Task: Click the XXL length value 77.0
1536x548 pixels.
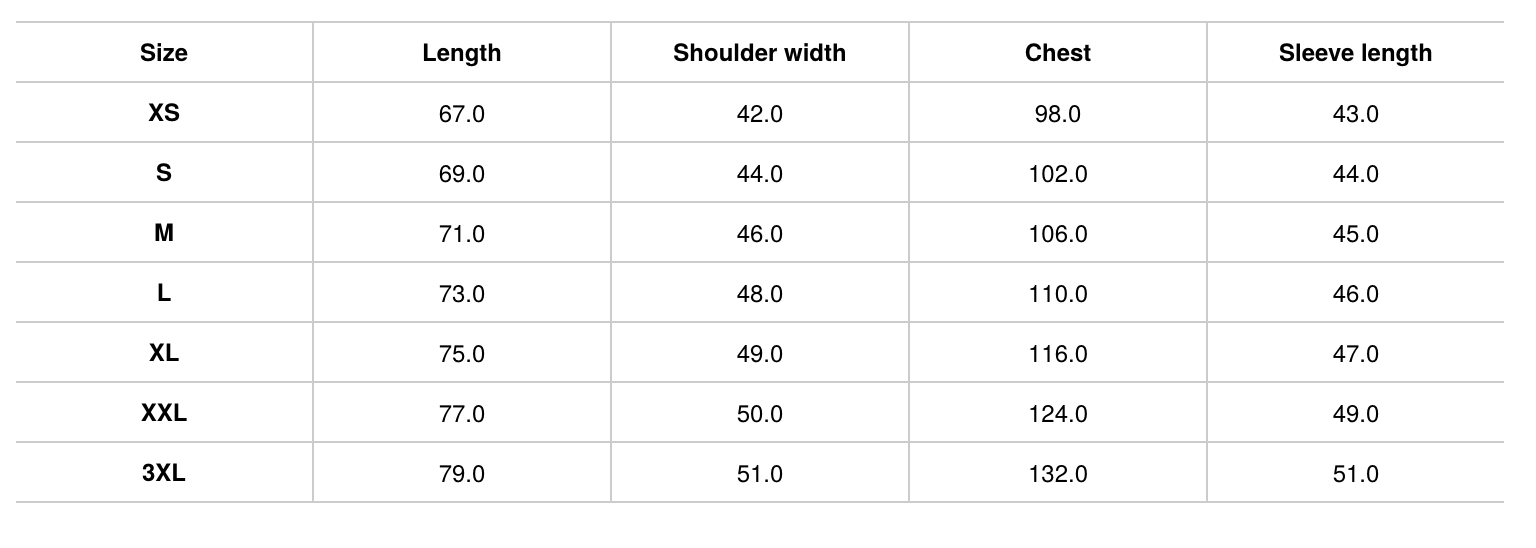Action: pos(461,414)
